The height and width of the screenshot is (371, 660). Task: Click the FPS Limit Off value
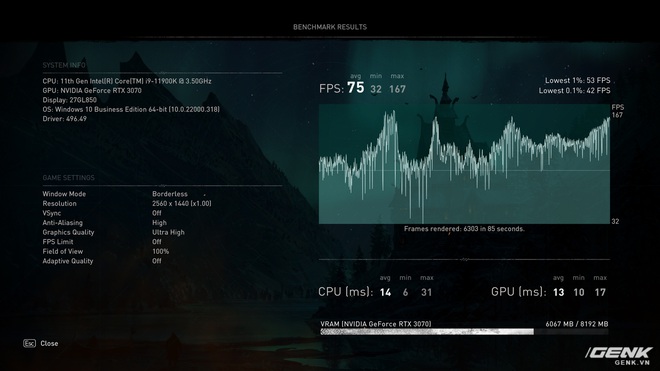[157, 242]
